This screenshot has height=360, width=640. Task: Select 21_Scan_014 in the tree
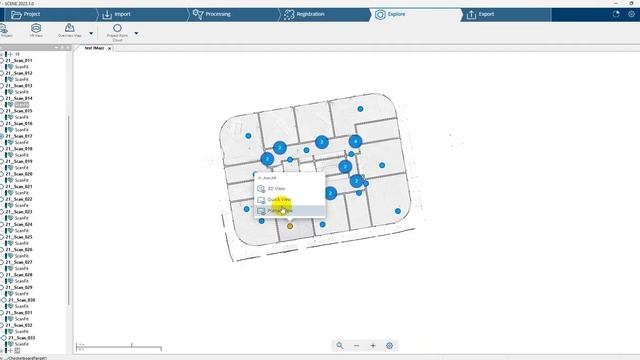coord(19,98)
